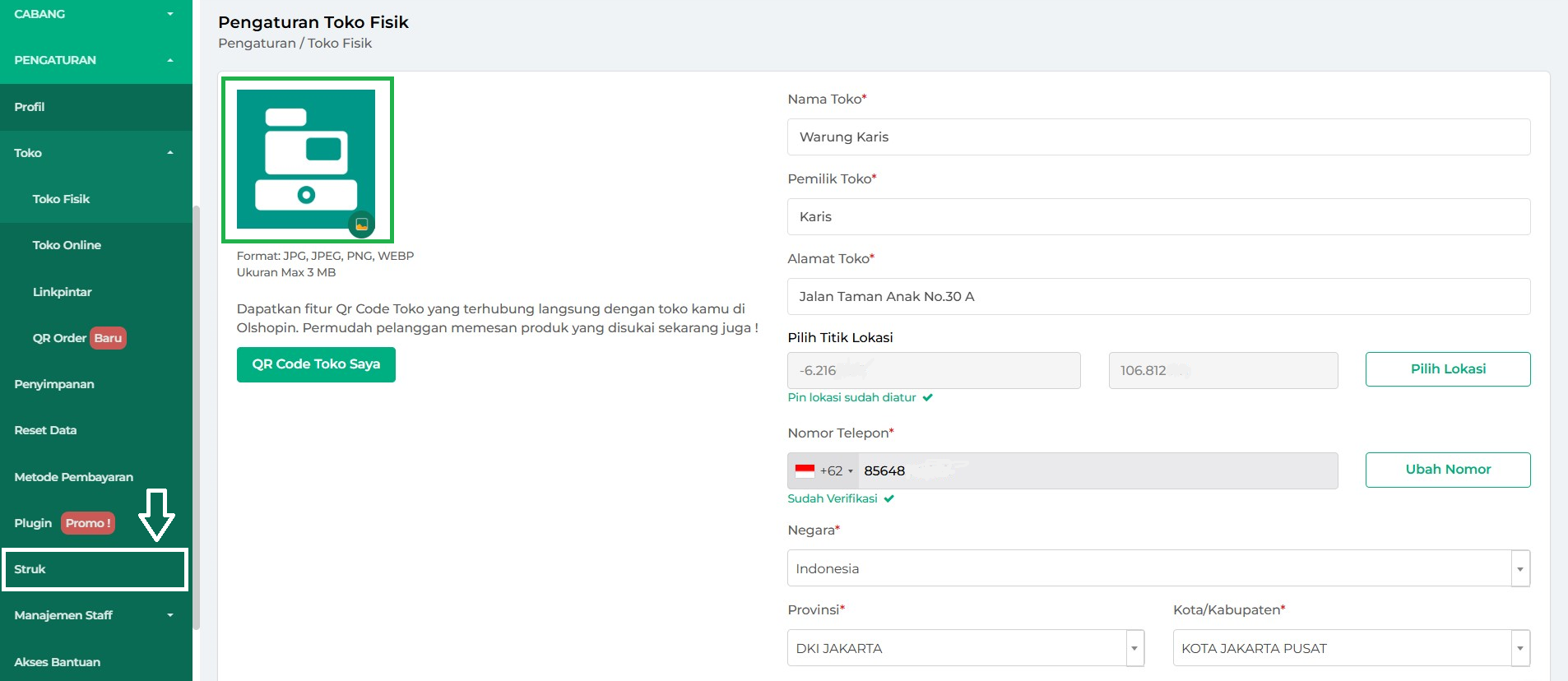Click the 'Pin lokasi sudah diatur' status text

point(851,397)
